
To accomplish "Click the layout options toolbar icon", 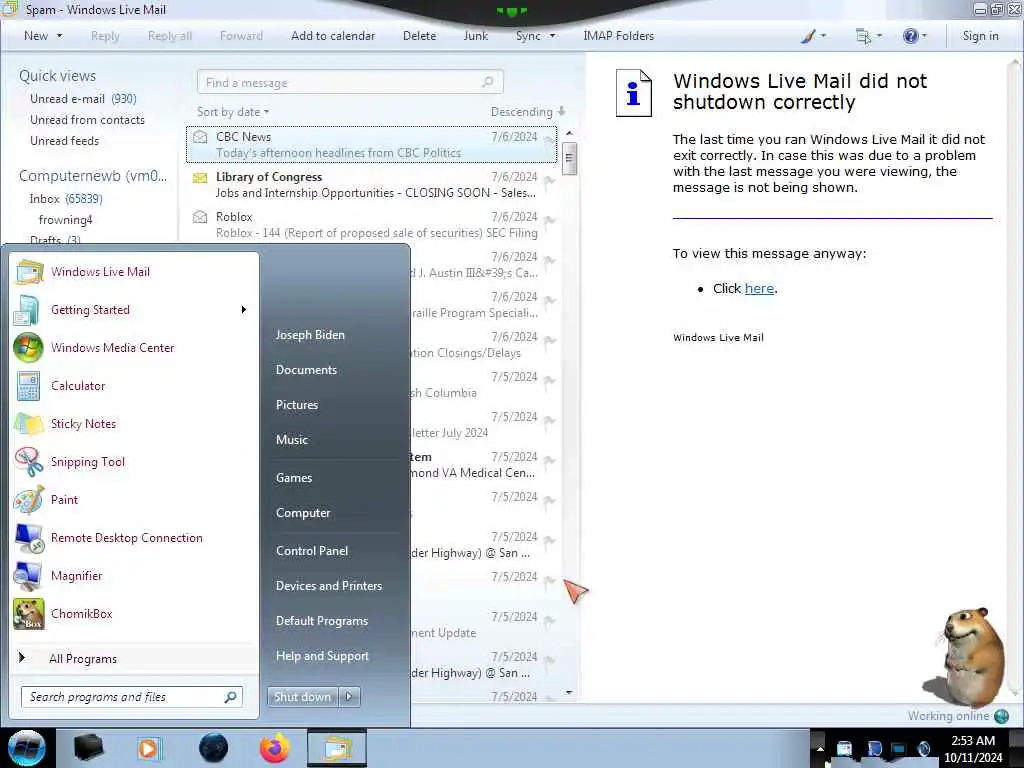I will 863,37.
